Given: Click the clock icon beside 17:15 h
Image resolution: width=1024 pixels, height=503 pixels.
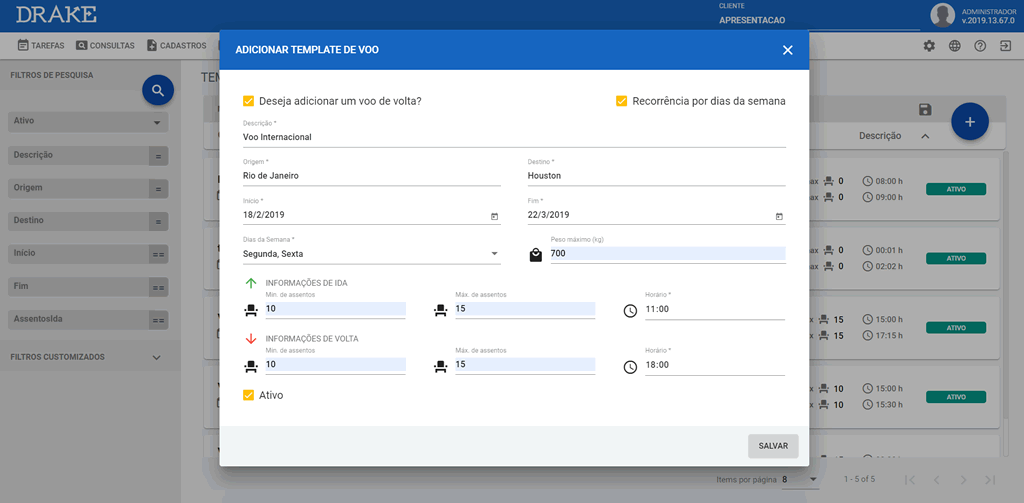Looking at the screenshot, I should [868, 336].
